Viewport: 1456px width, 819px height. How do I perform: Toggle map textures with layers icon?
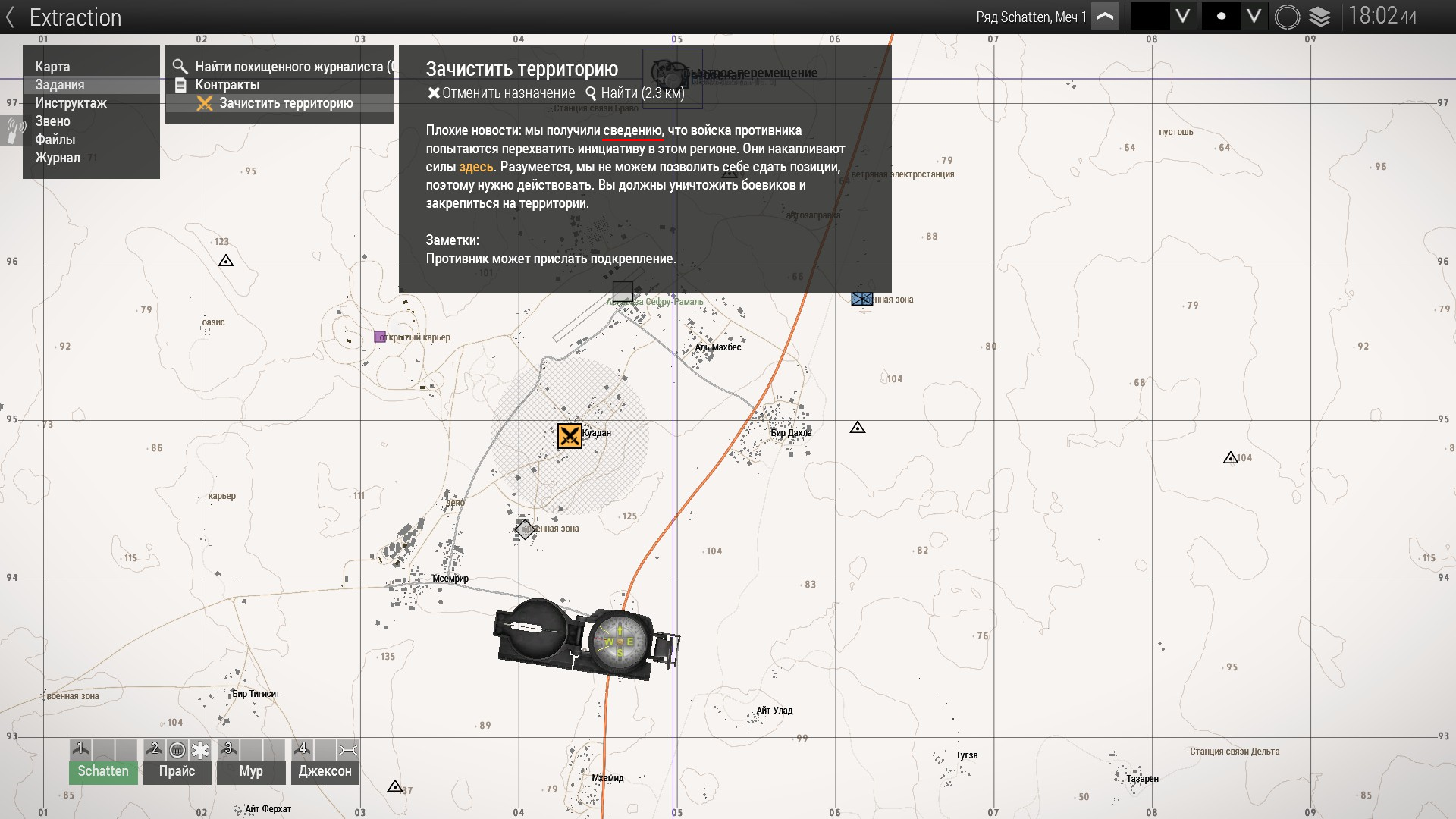click(x=1319, y=17)
